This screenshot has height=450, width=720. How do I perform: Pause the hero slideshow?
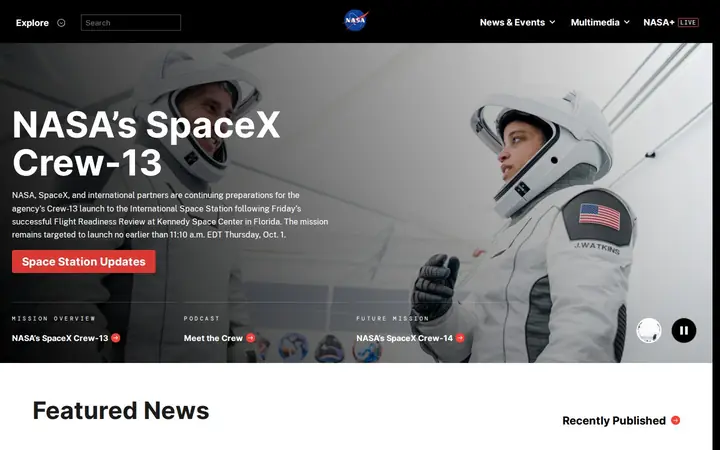tap(684, 331)
